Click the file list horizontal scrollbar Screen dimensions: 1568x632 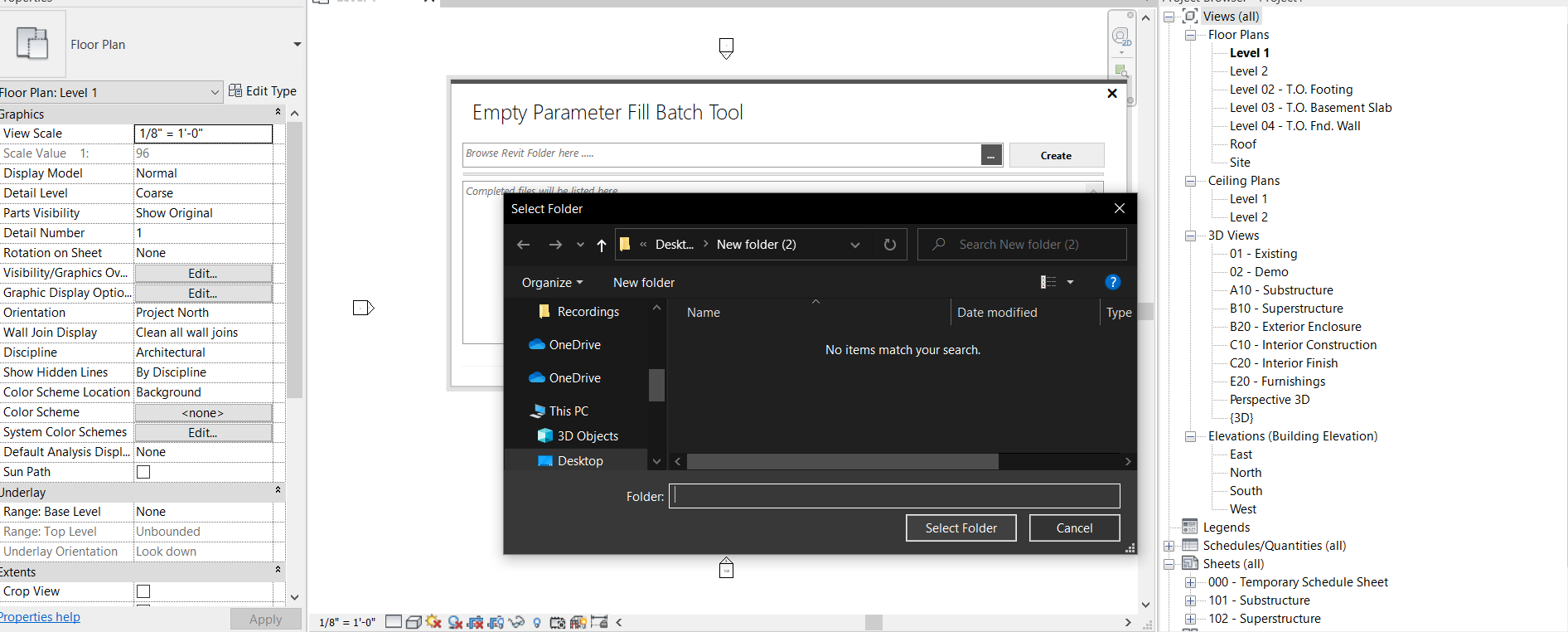842,461
